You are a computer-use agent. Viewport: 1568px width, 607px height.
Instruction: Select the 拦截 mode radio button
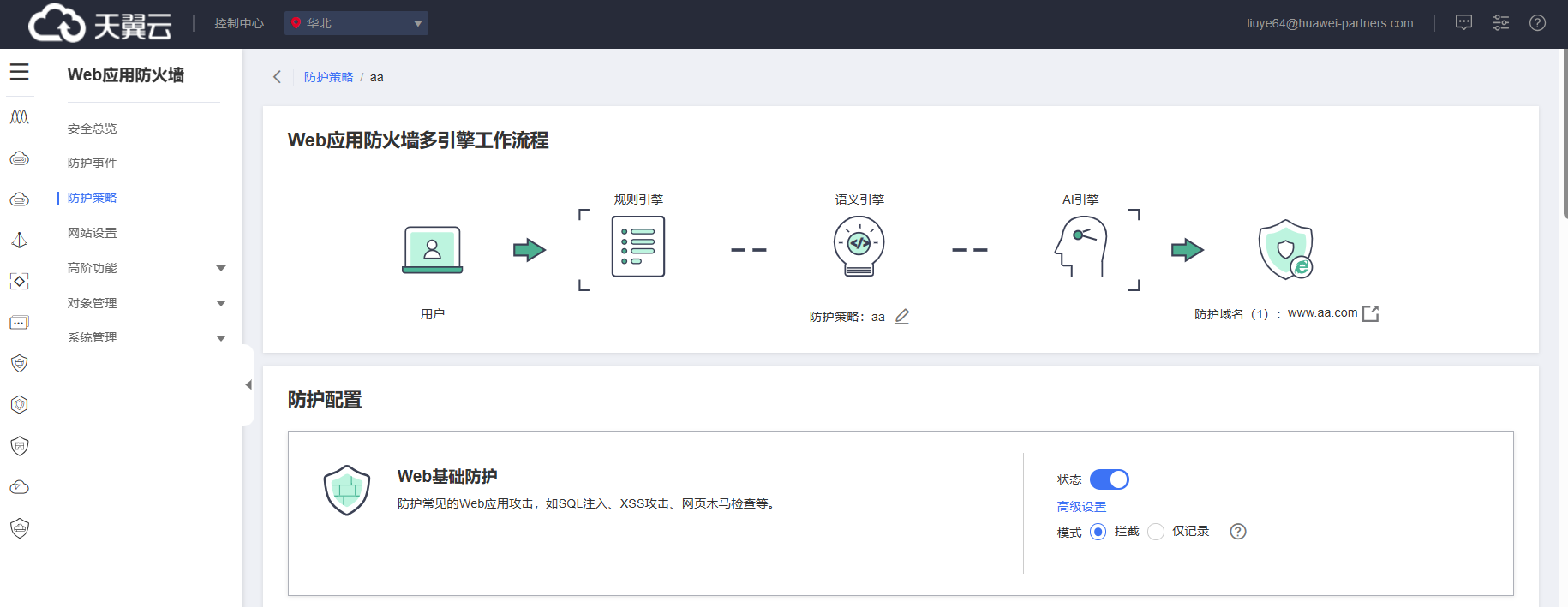[1098, 532]
